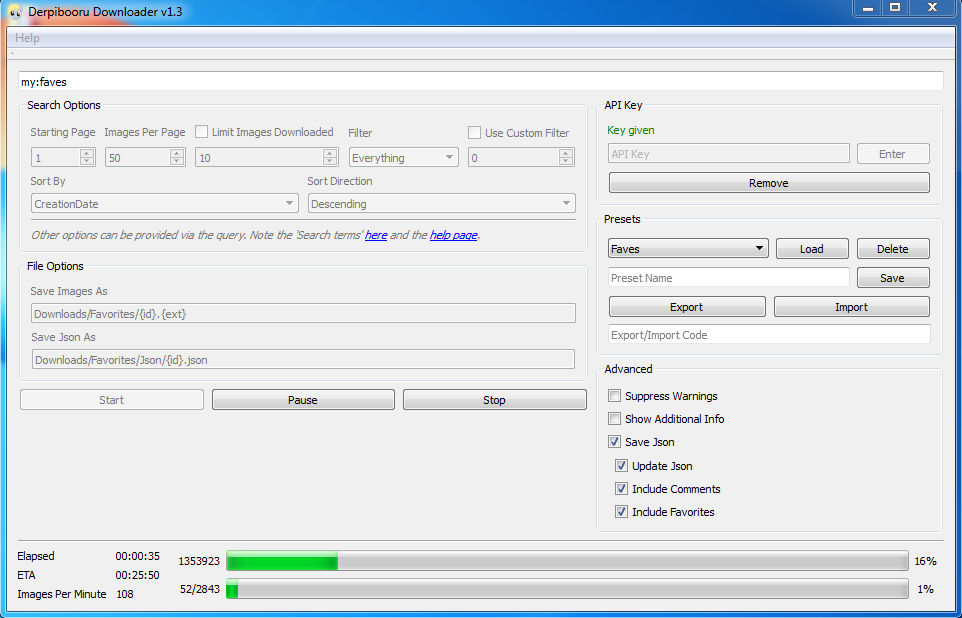The height and width of the screenshot is (618, 962).
Task: Enable Show Additional Info checkbox
Action: (614, 419)
